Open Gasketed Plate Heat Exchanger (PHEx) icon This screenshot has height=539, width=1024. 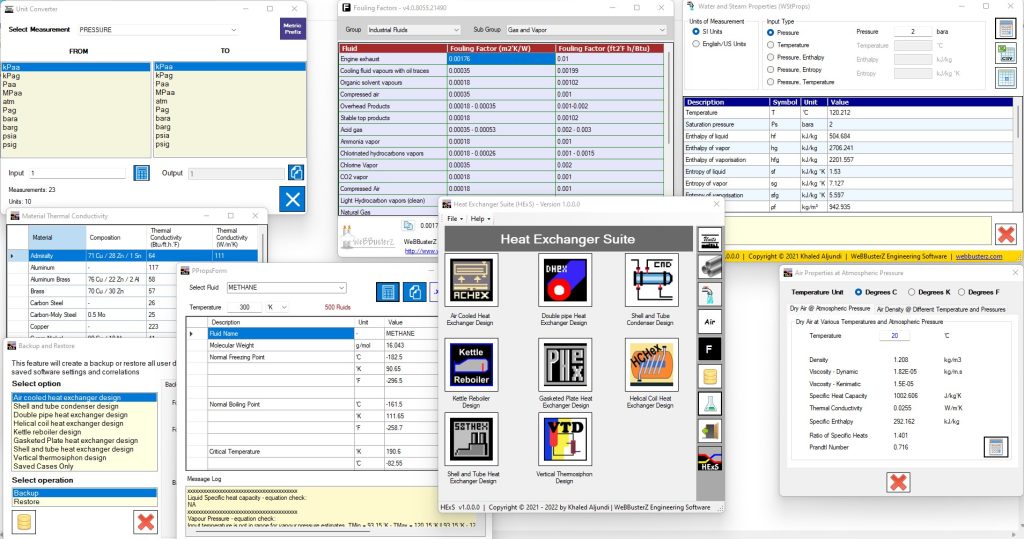565,365
